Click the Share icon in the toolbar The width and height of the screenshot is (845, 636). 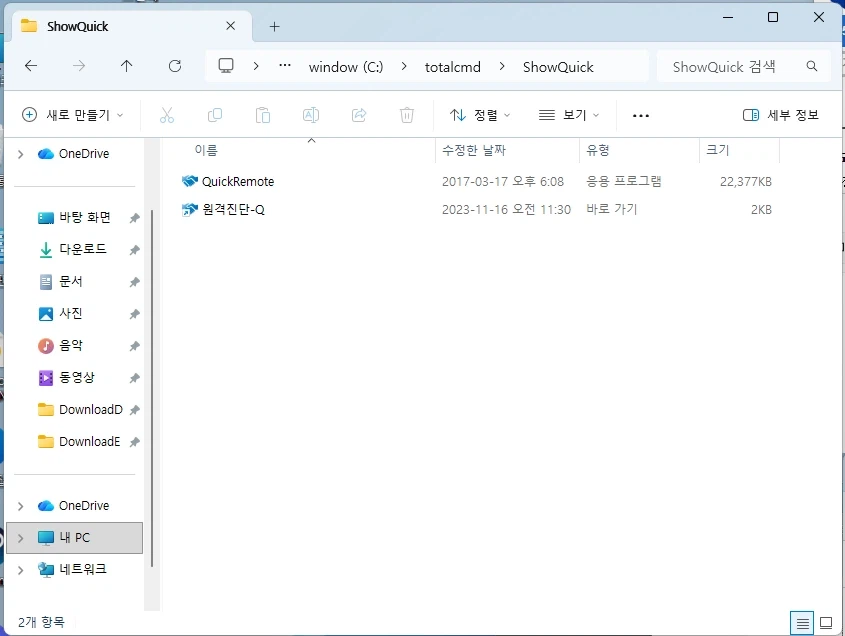pos(359,114)
